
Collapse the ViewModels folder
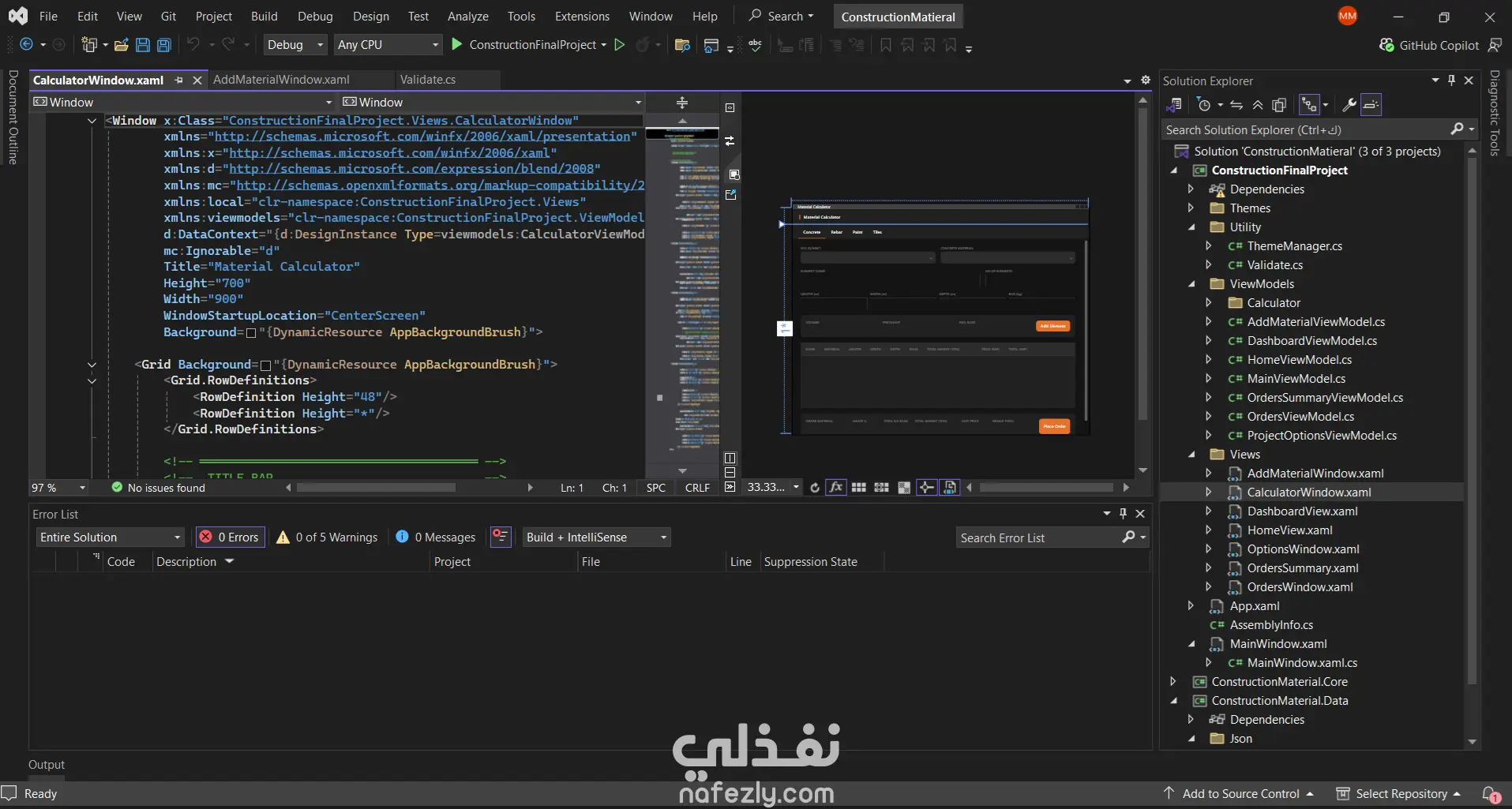(x=1191, y=284)
